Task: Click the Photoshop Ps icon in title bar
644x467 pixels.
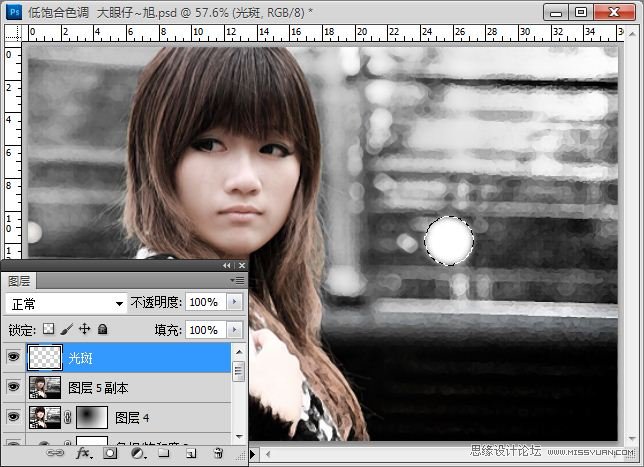Action: click(14, 12)
